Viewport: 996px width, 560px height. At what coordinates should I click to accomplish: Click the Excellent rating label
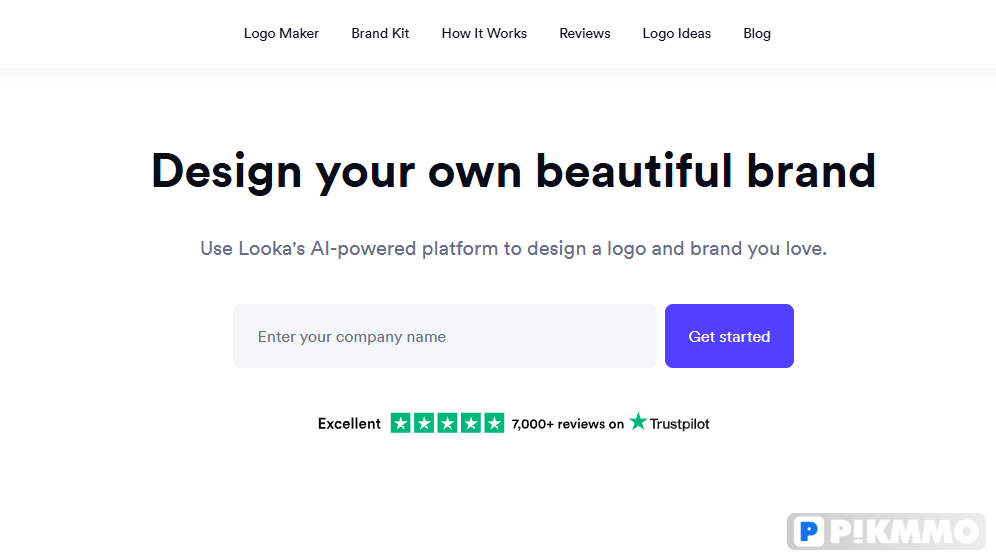[349, 423]
